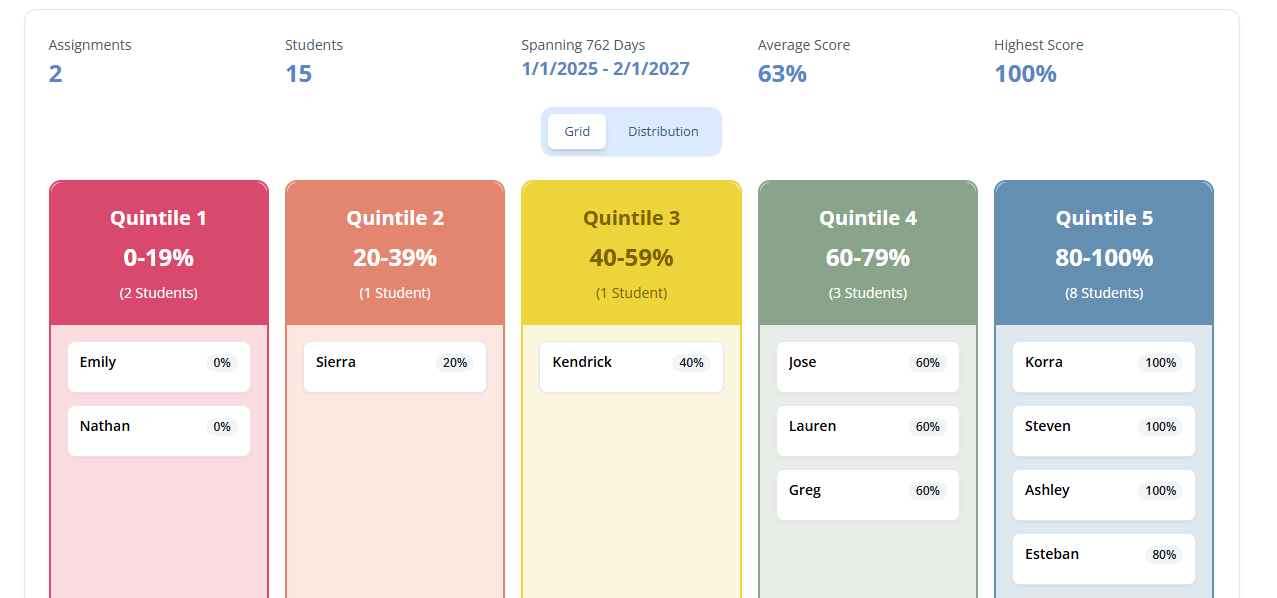Open Nathan's student card
The height and width of the screenshot is (598, 1277).
pos(159,431)
